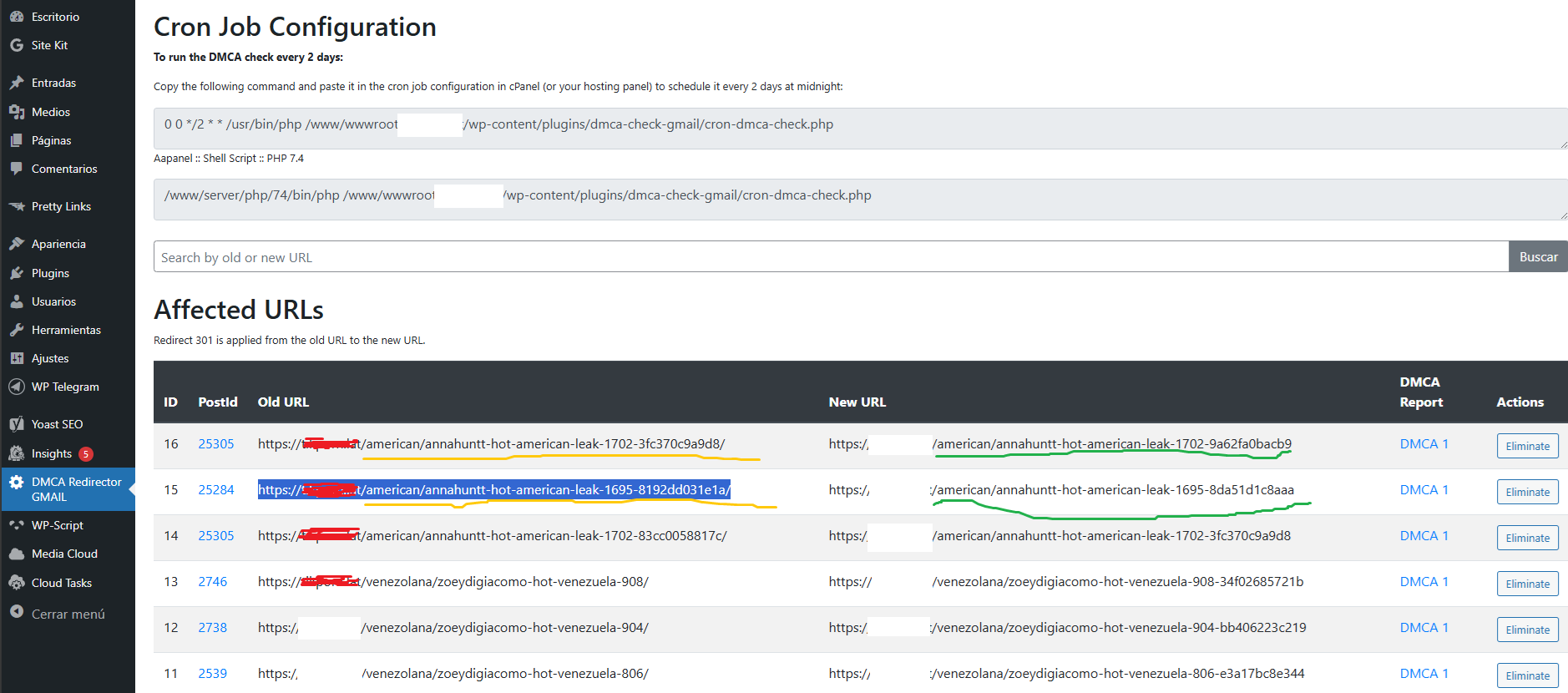The image size is (1568, 693).
Task: Click Eliminate button for row ID 13
Action: pyautogui.click(x=1527, y=584)
